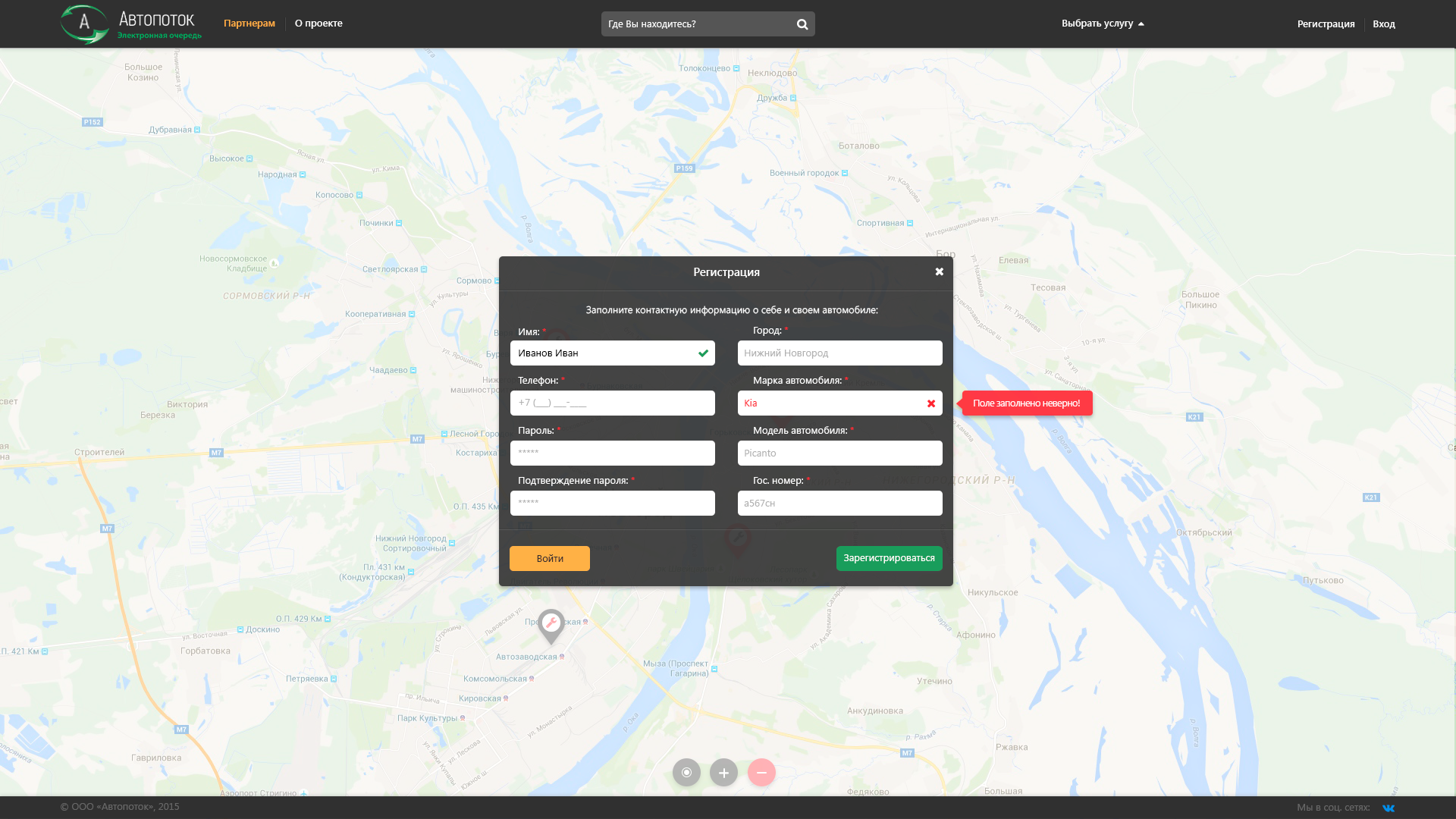Click the Гос. номер input field
Viewport: 1456px width, 819px height.
point(839,503)
